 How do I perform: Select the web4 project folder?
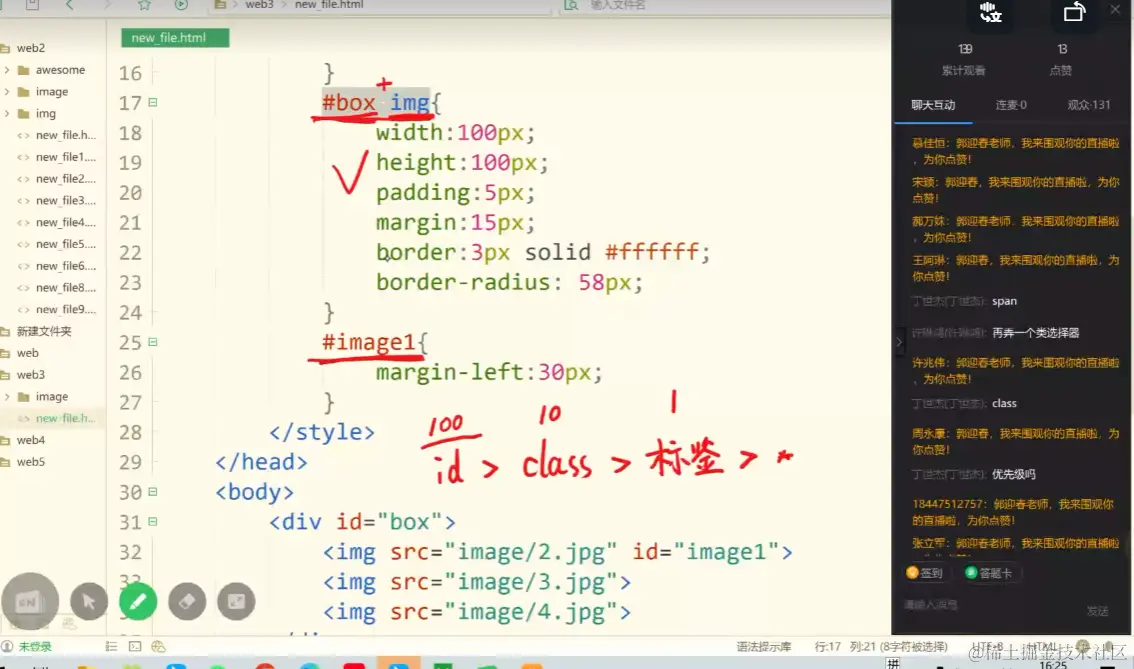30,440
